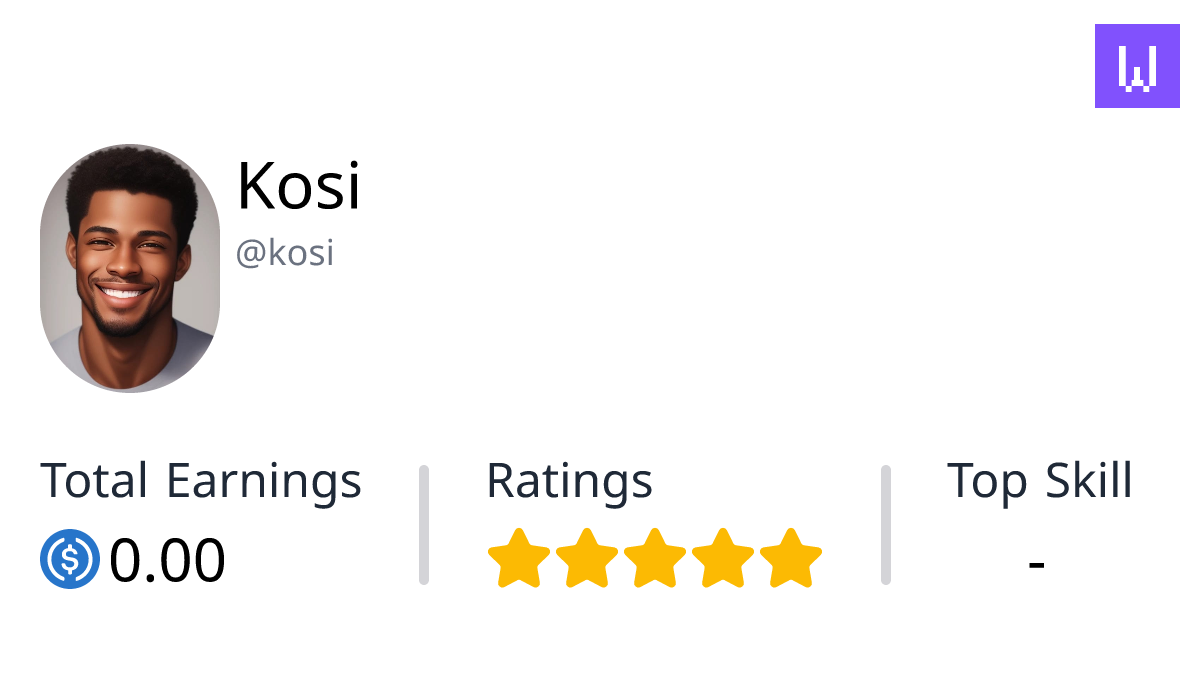
Task: Click the name Kosi
Action: [298, 186]
